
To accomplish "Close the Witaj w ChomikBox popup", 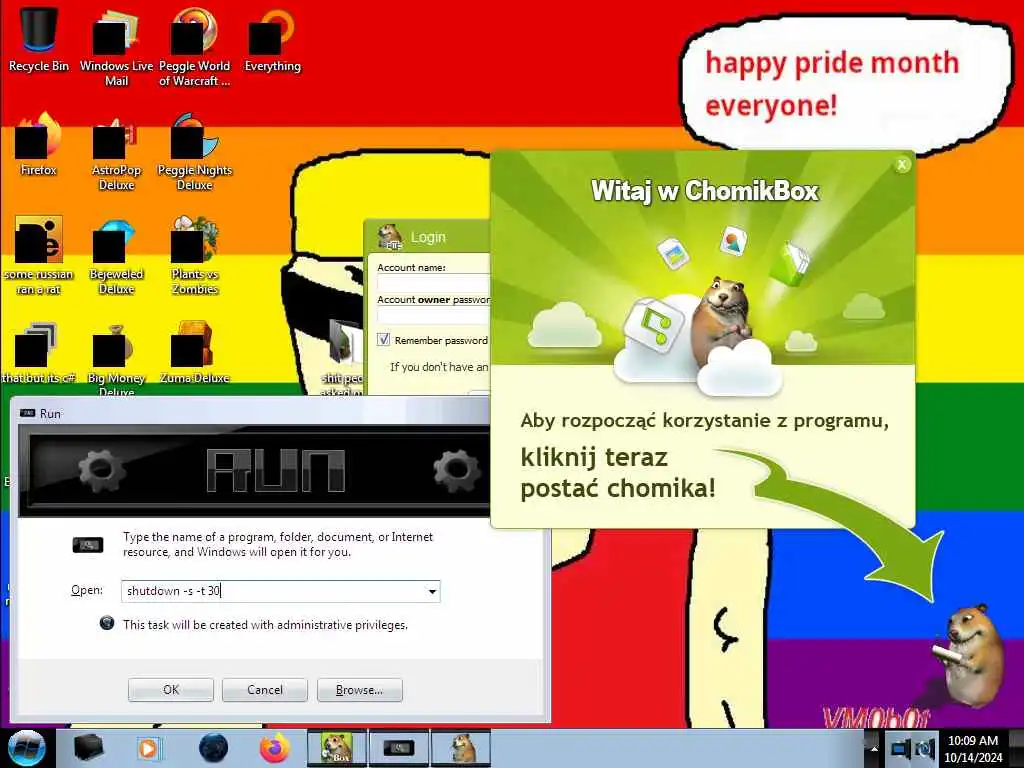I will click(x=902, y=165).
